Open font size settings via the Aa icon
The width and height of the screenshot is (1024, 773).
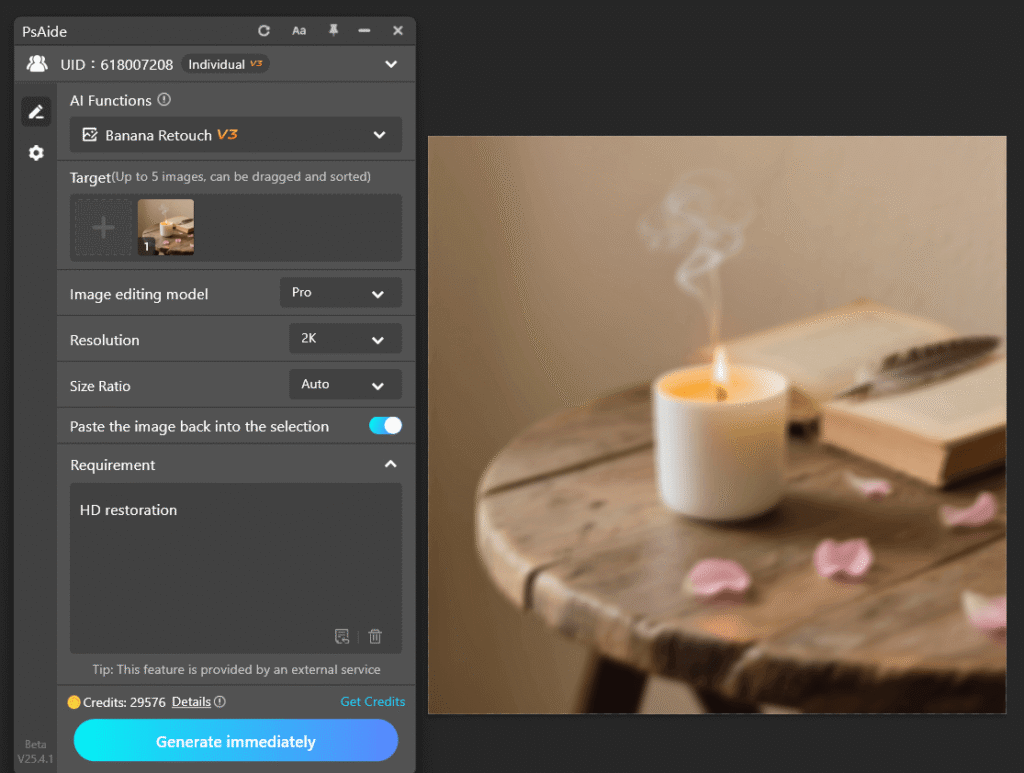(299, 31)
